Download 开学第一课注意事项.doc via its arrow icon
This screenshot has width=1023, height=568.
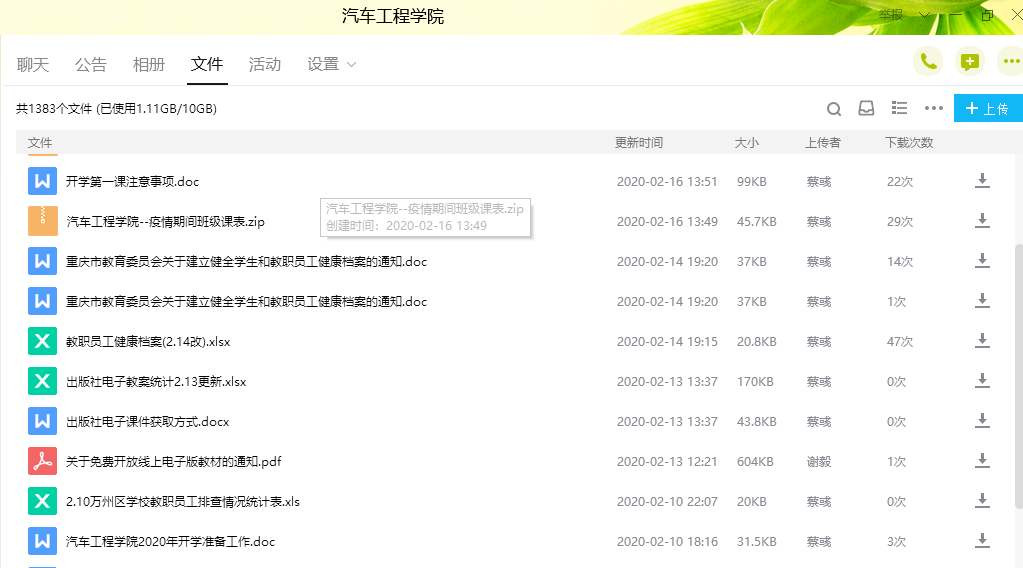[982, 181]
